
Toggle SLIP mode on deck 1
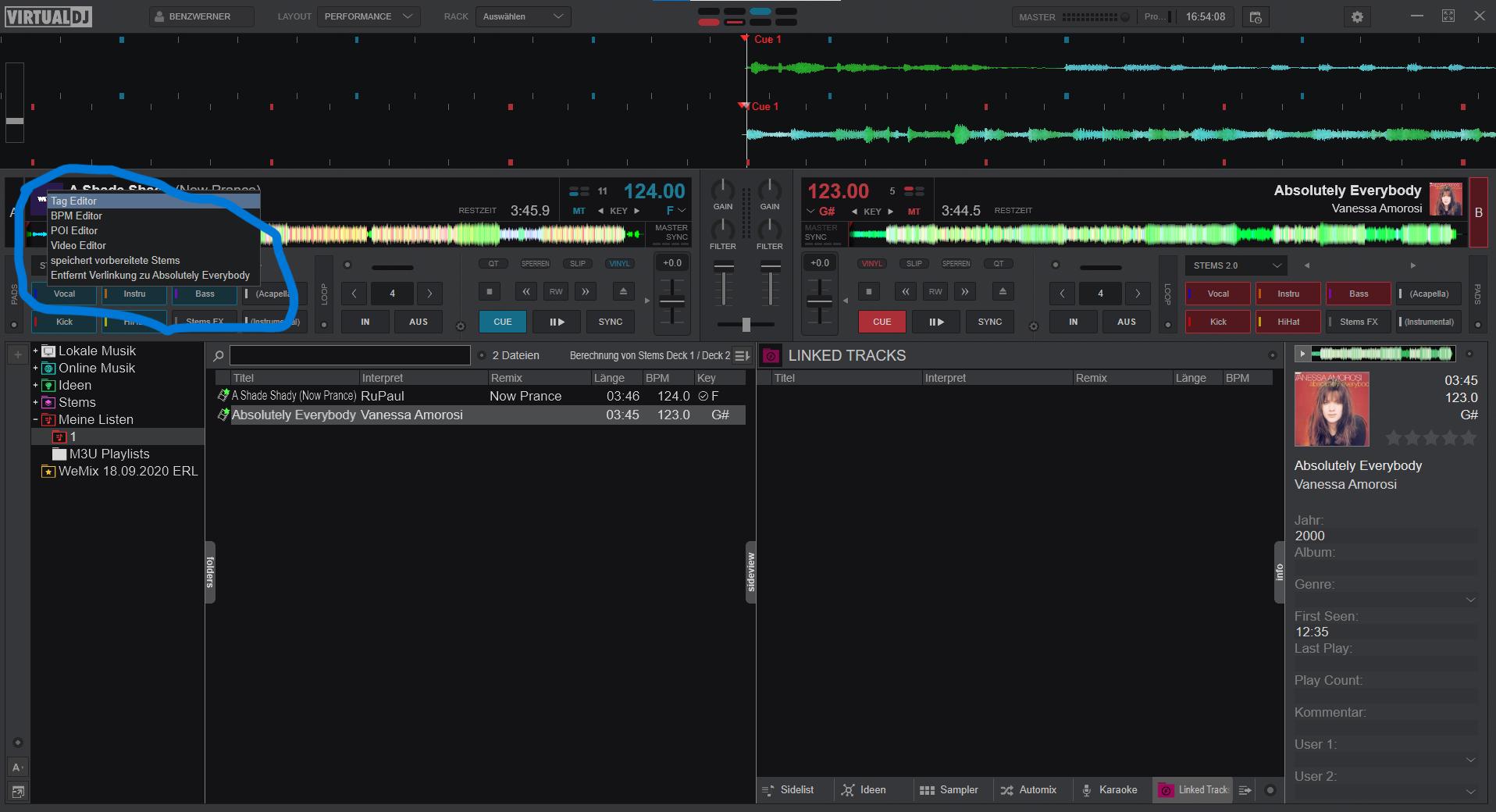[578, 264]
